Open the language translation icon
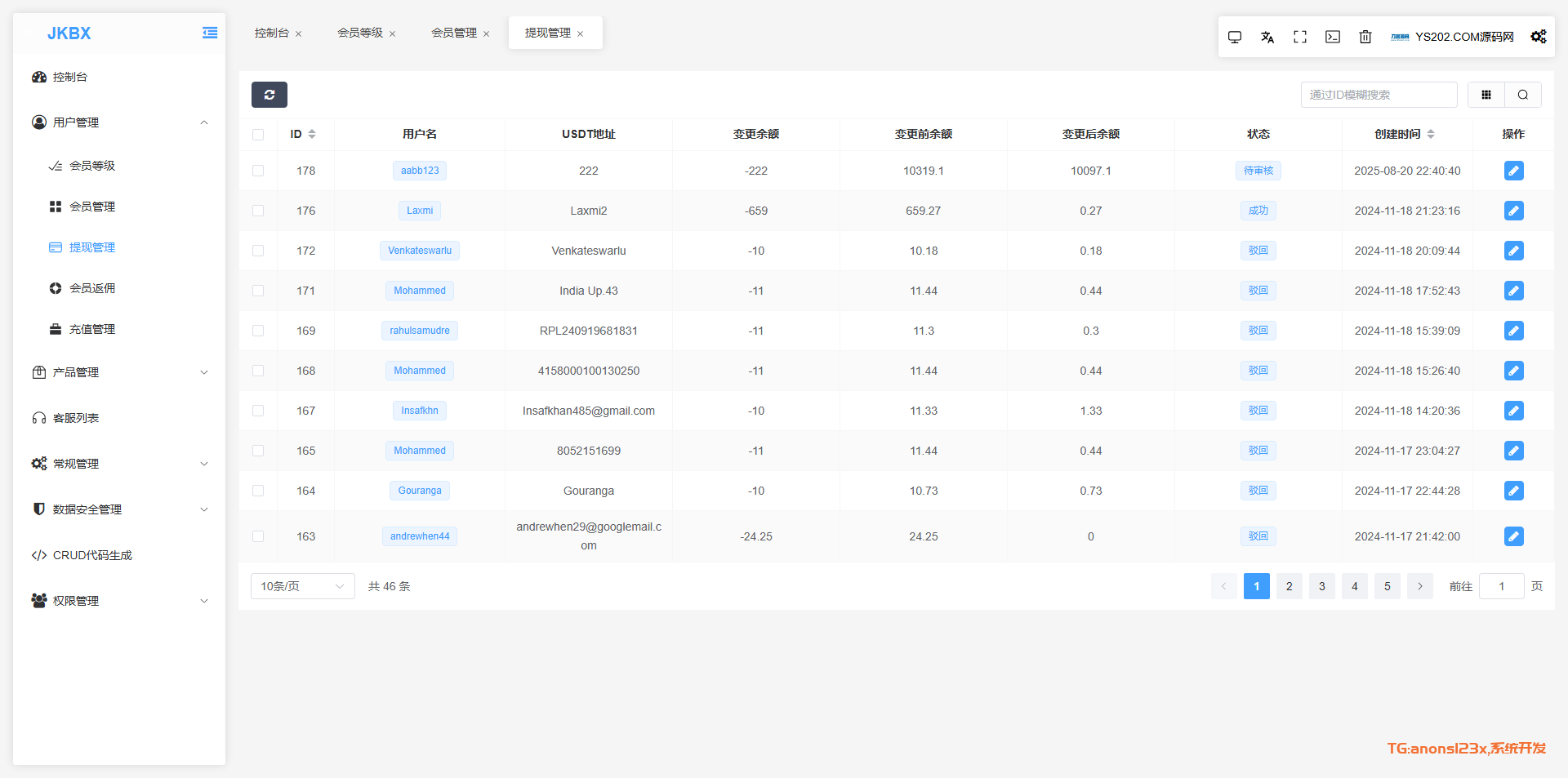This screenshot has width=1568, height=778. [1267, 37]
